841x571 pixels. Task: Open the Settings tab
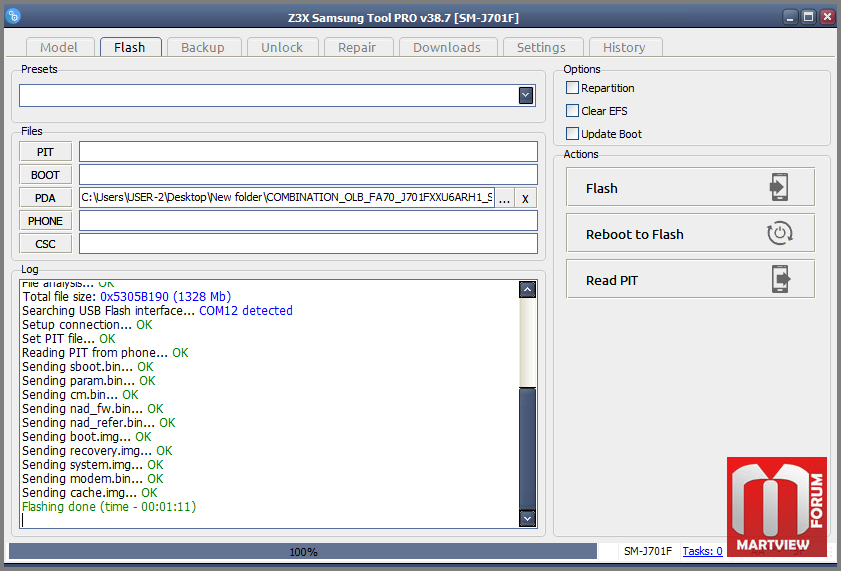click(542, 47)
